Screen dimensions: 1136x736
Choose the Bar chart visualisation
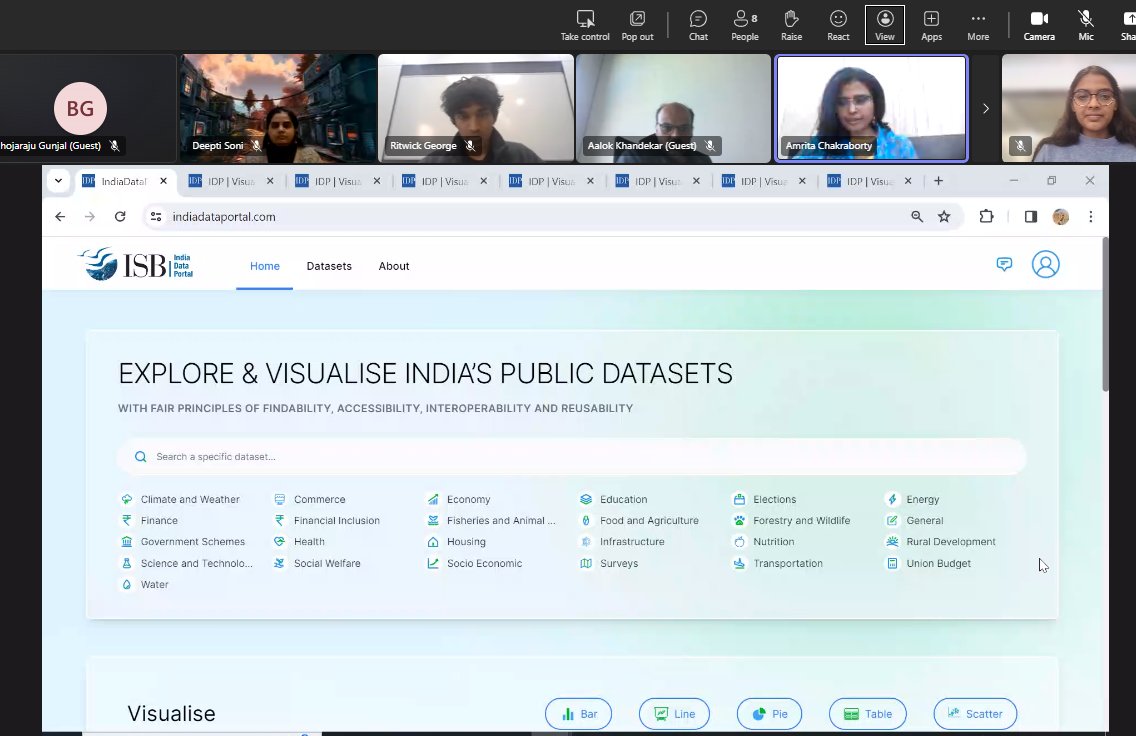coord(578,714)
